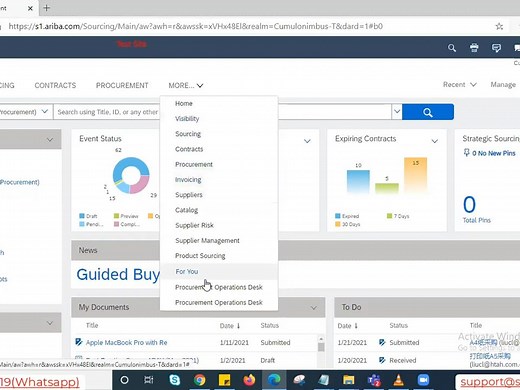Click the printer icon in header

(x=474, y=48)
